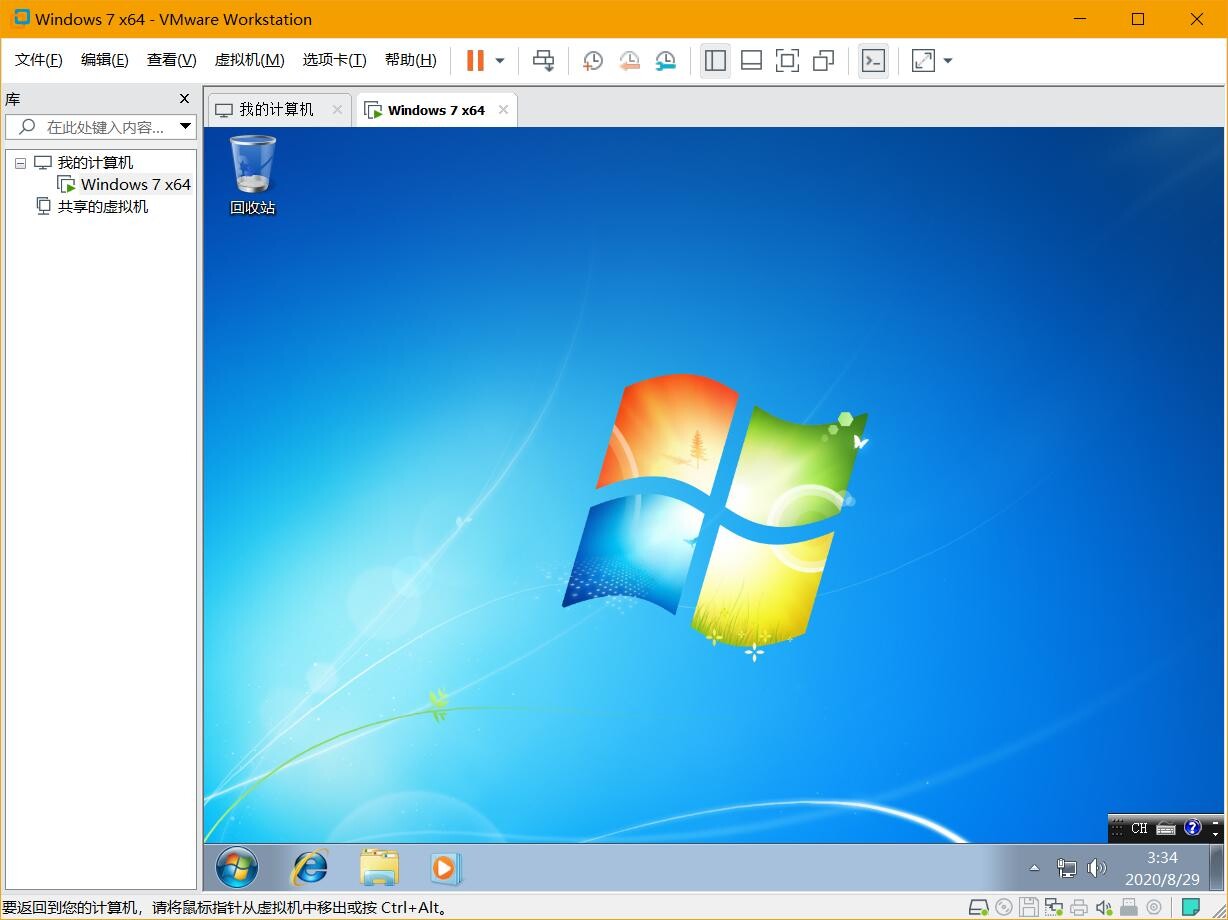Open the library search filter dropdown
This screenshot has width=1228, height=920.
tap(185, 127)
